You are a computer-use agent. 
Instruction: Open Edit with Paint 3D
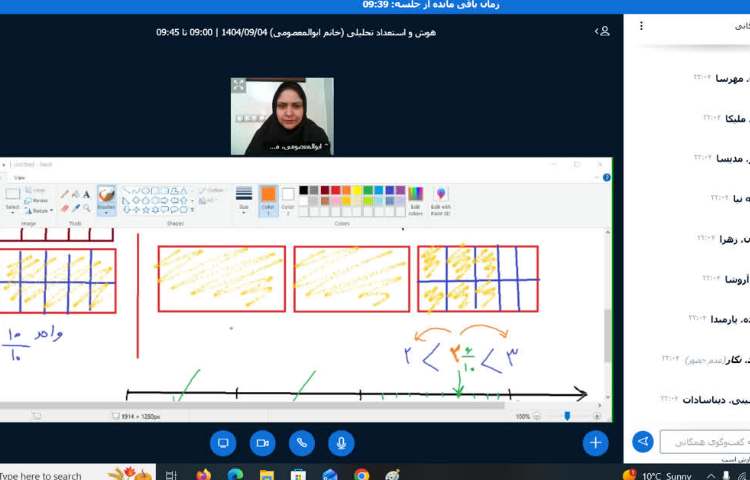(x=441, y=201)
